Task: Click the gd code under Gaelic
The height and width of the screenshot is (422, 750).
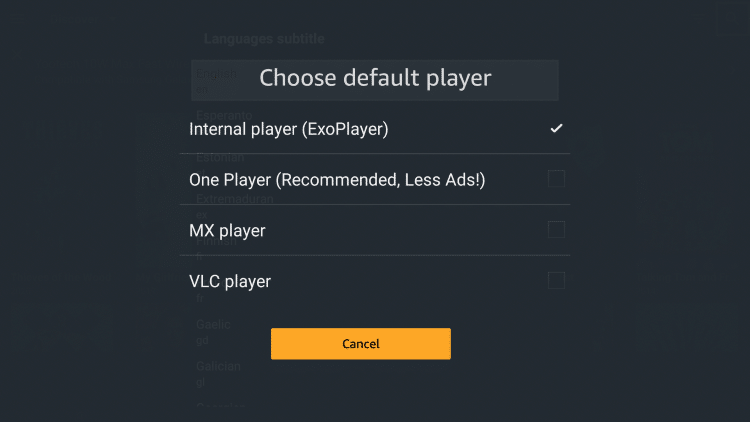Action: point(202,341)
